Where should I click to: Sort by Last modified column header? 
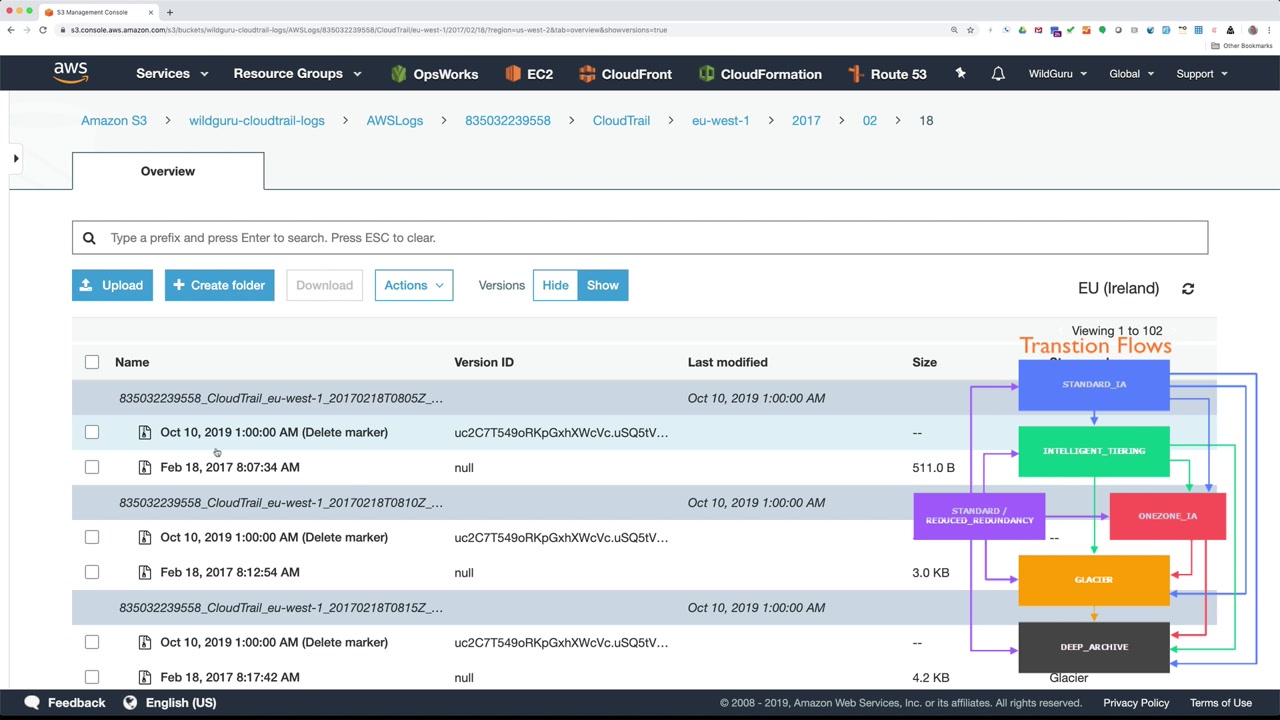pos(728,362)
